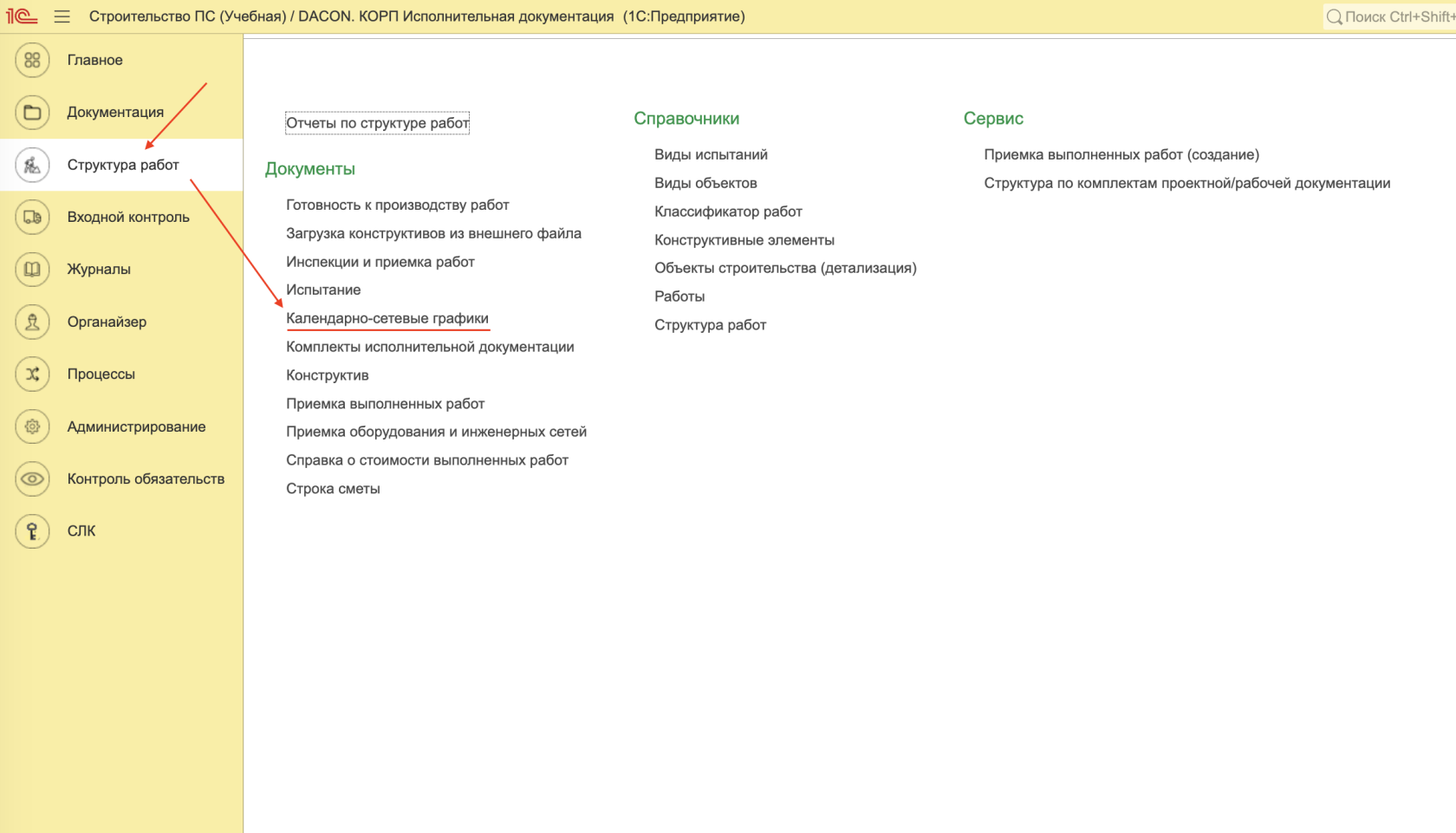This screenshot has width=1456, height=833.
Task: Click the СЛК key icon
Action: click(32, 530)
